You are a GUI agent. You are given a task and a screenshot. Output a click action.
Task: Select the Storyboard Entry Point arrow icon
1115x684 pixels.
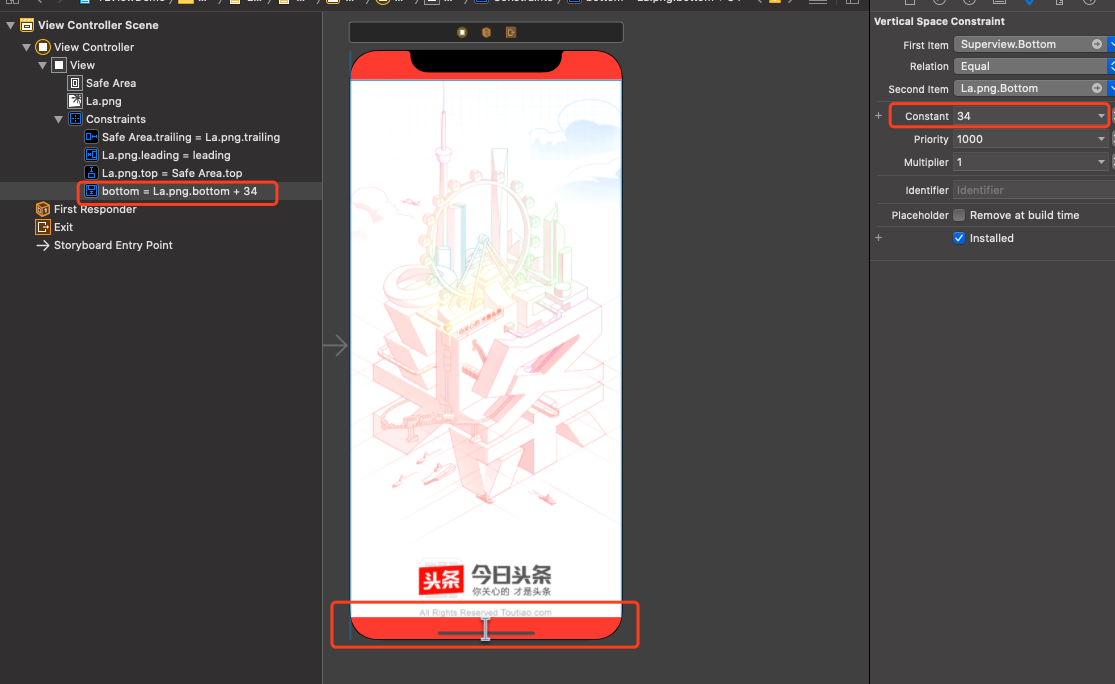[x=43, y=245]
